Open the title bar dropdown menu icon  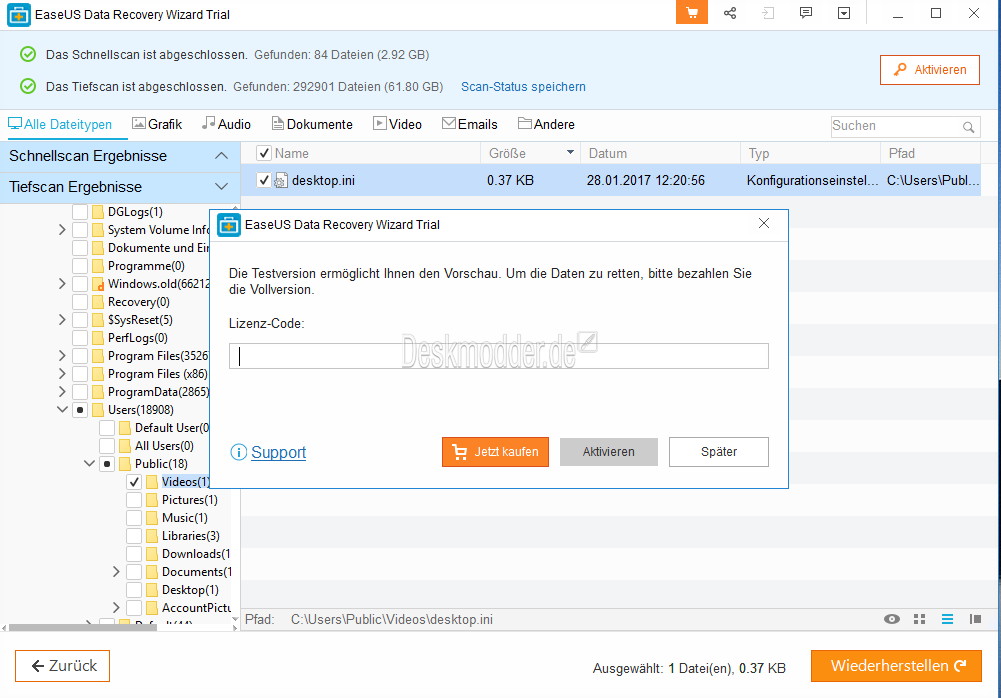tap(844, 13)
